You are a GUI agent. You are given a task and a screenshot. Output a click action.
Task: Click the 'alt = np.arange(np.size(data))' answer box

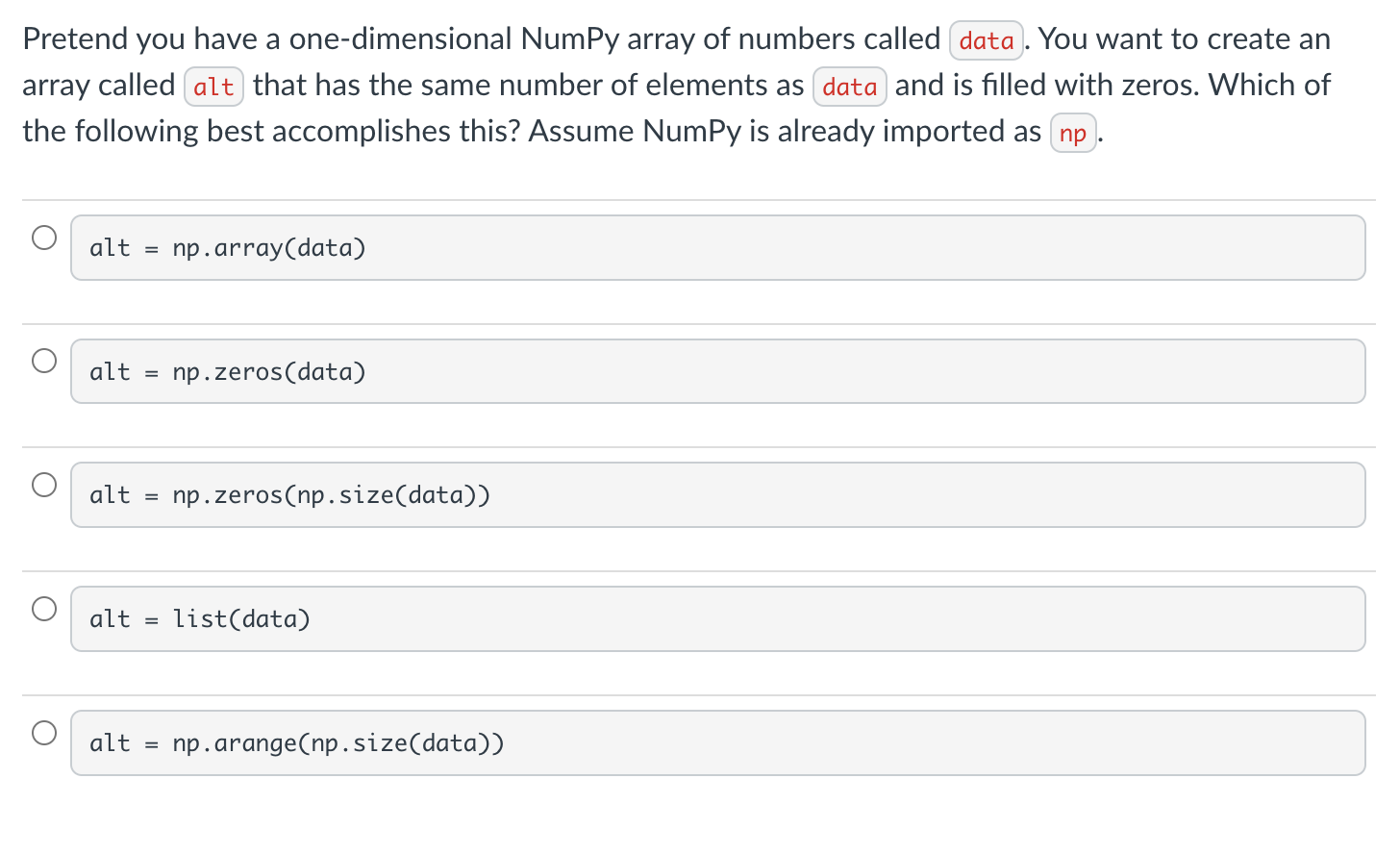click(718, 743)
